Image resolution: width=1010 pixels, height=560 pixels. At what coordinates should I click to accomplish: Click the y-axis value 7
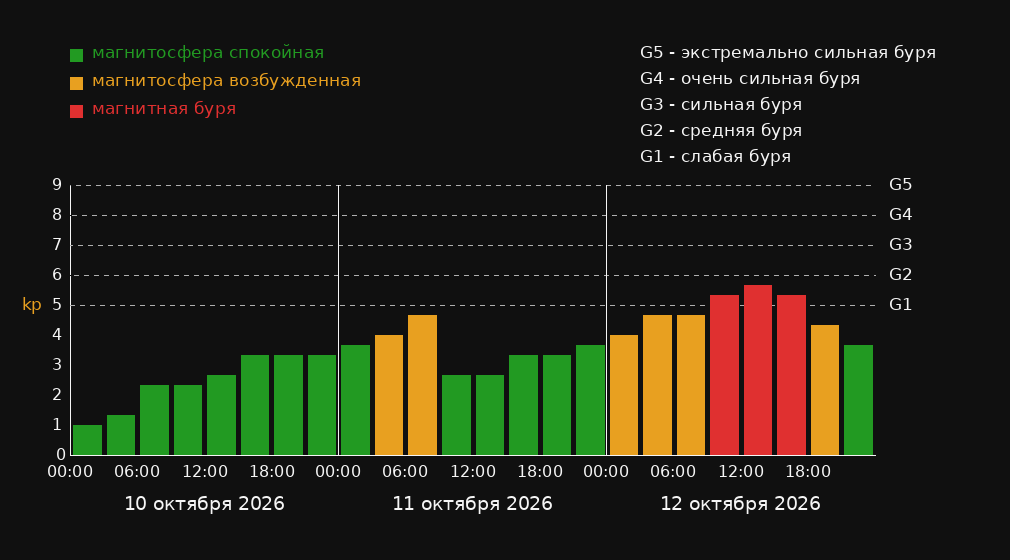pyautogui.click(x=57, y=245)
